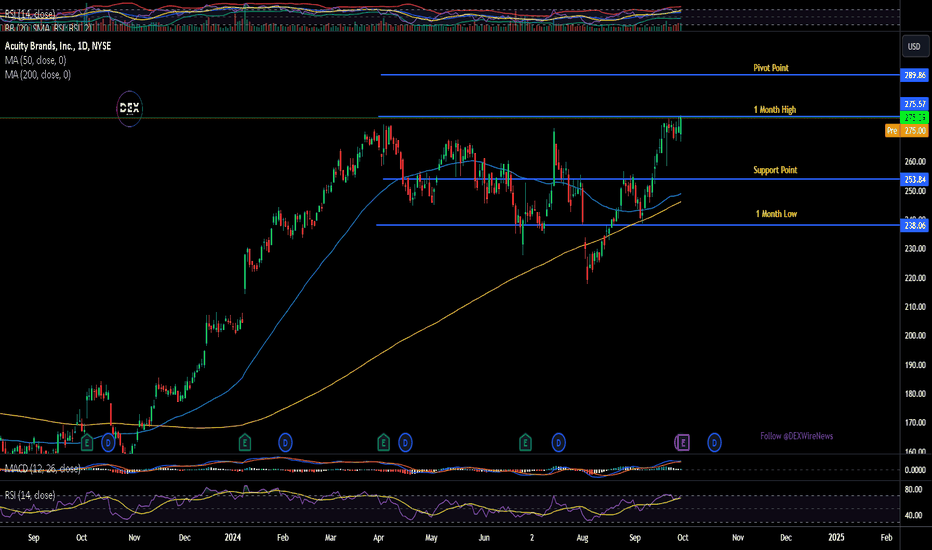The width and height of the screenshot is (932, 550).
Task: Click the Pivot Point annotation label
Action: pyautogui.click(x=771, y=68)
